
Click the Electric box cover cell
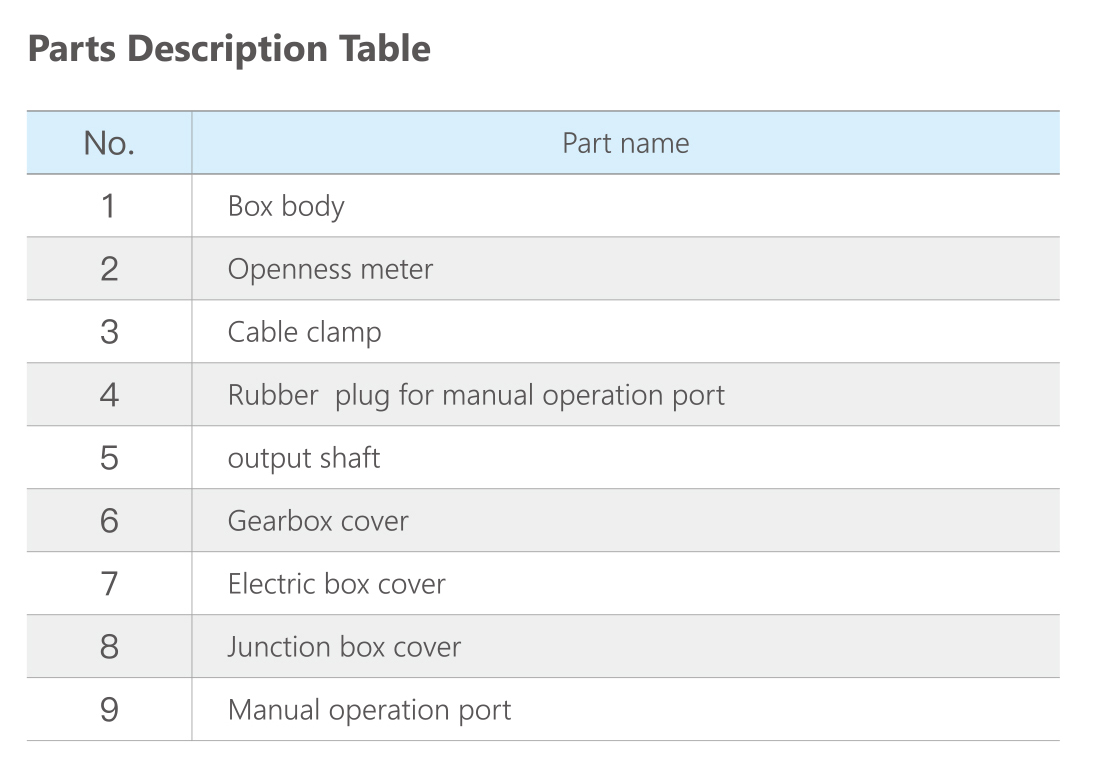336,584
